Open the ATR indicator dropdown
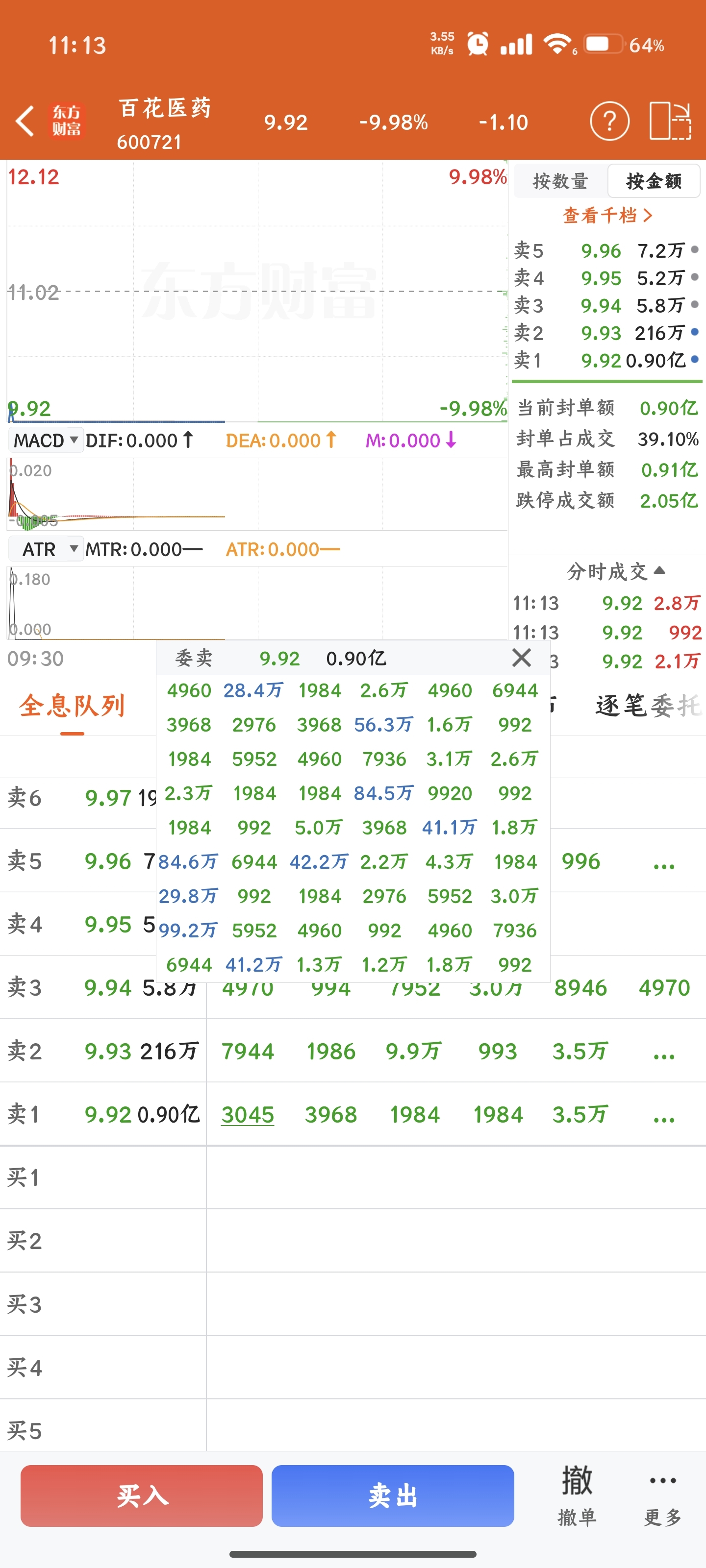 tap(46, 550)
